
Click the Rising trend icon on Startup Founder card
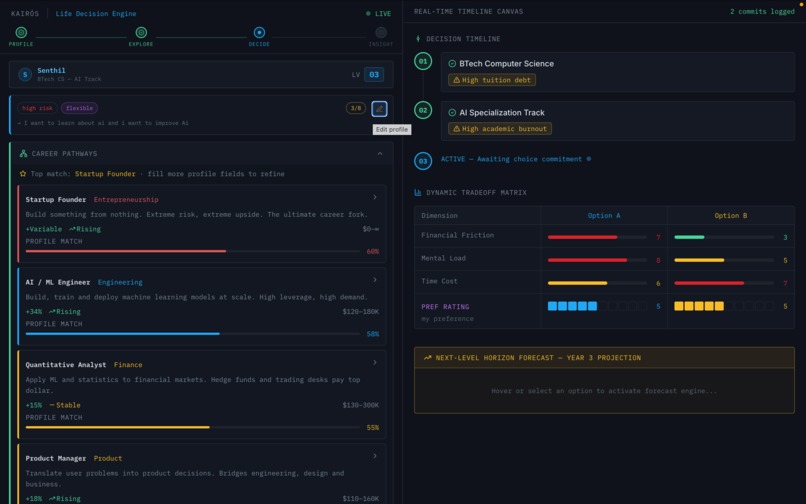[72, 229]
